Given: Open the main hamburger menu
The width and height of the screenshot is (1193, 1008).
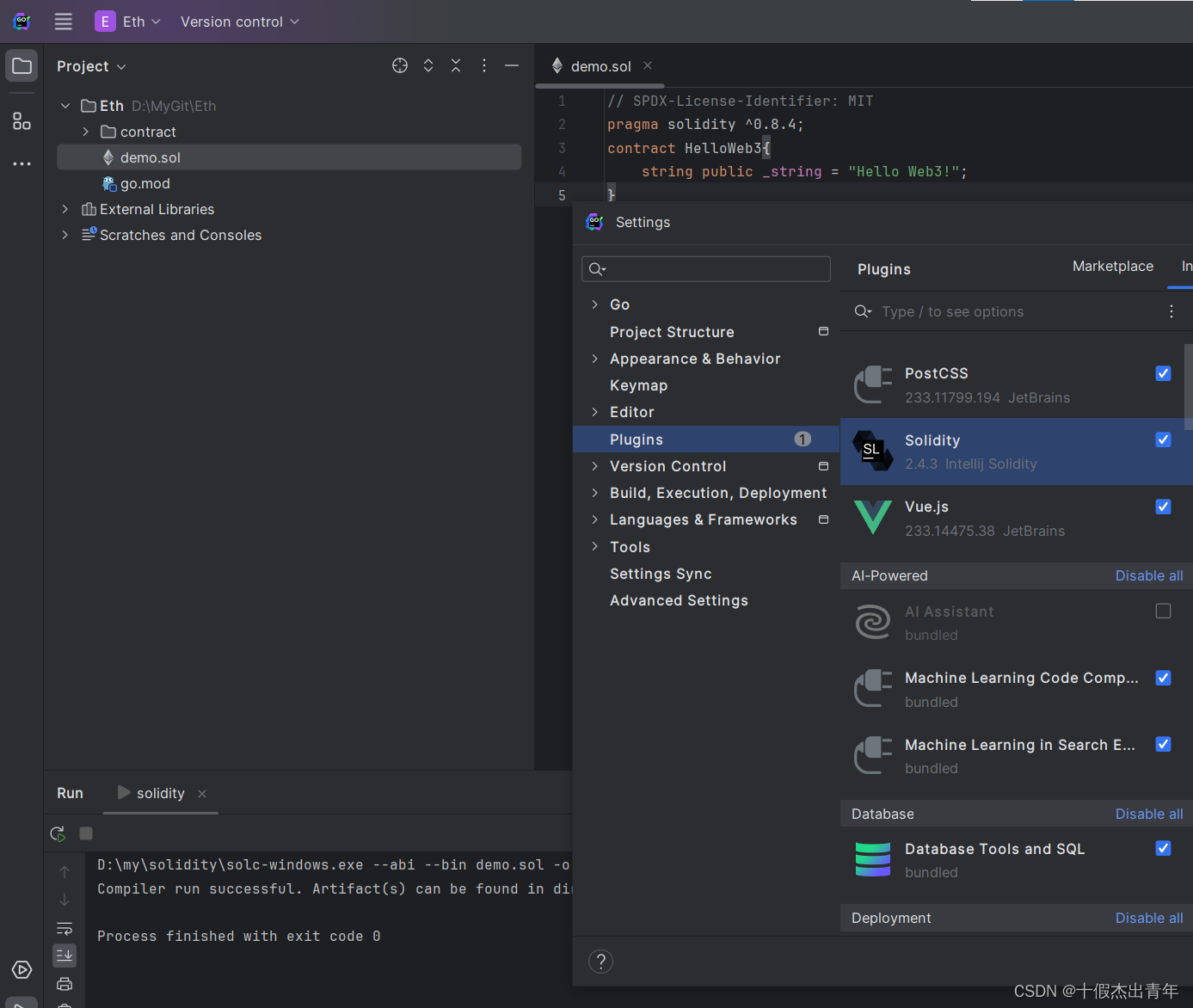Looking at the screenshot, I should [64, 22].
